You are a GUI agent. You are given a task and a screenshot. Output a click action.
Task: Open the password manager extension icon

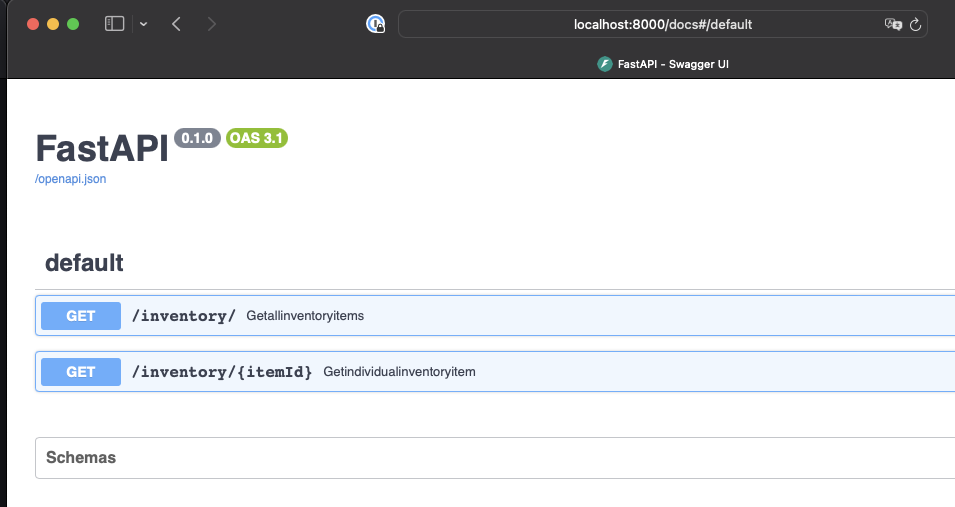point(375,24)
